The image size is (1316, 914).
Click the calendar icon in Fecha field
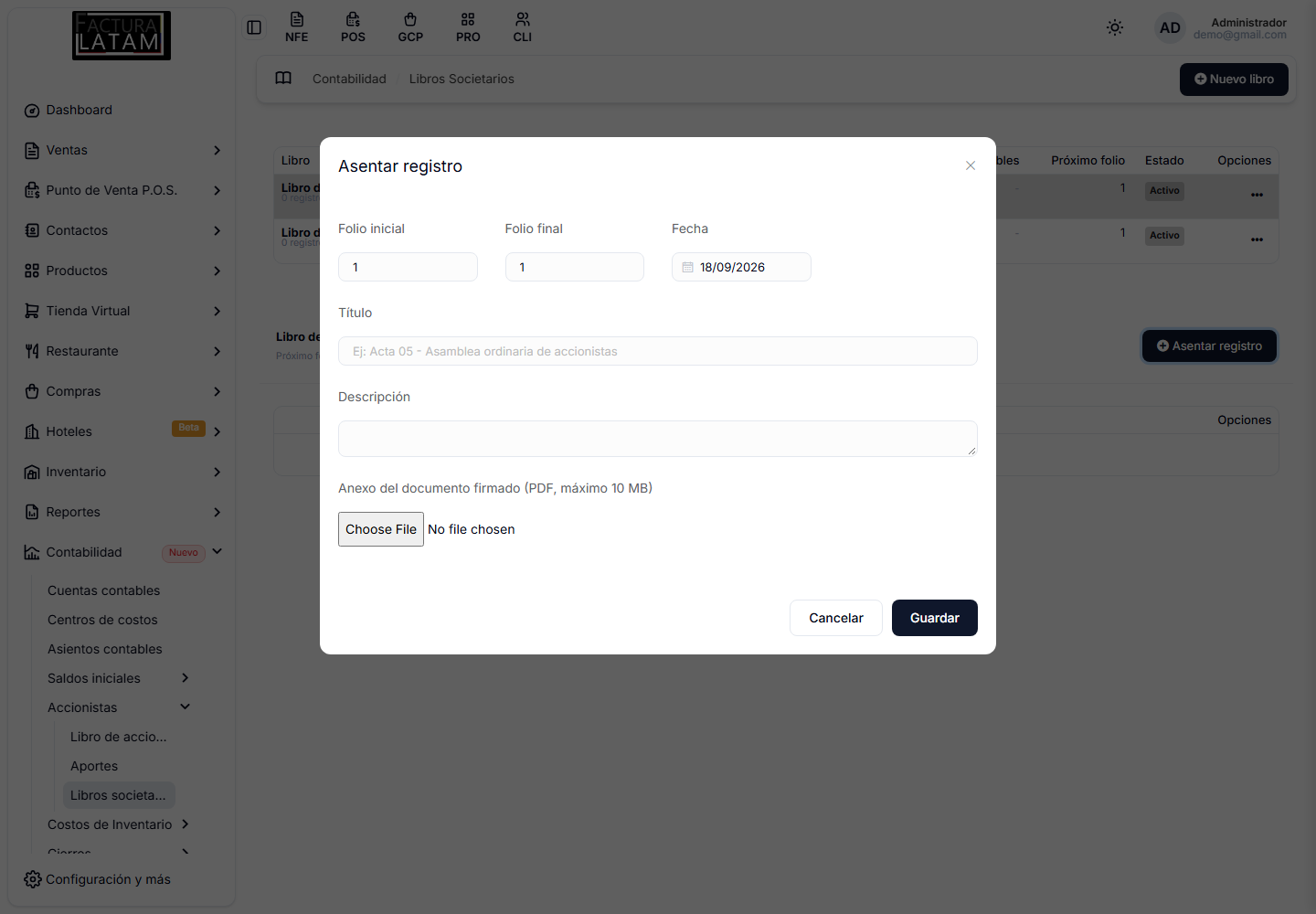coord(687,267)
